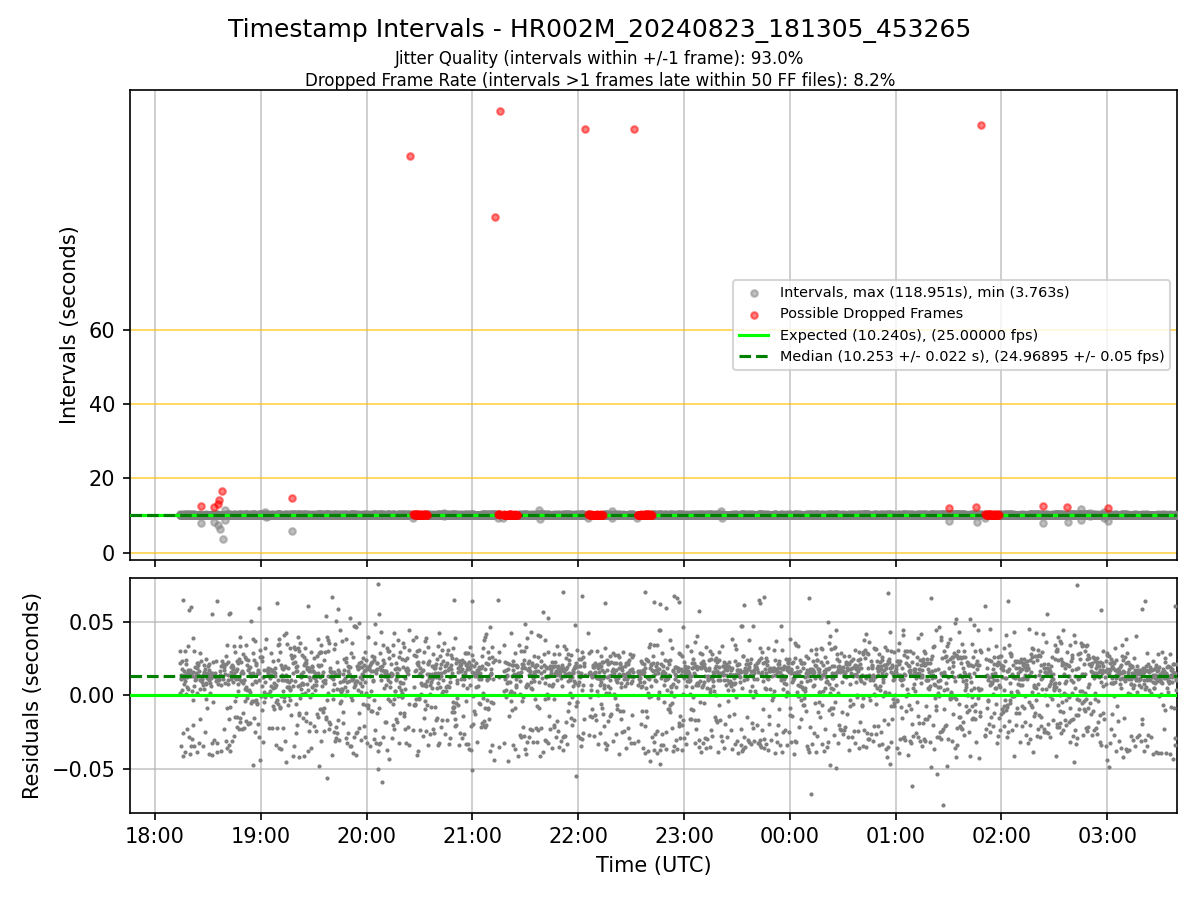Click the 'Residuals (seconds)' y-axis label
Image resolution: width=1200 pixels, height=900 pixels.
point(32,696)
